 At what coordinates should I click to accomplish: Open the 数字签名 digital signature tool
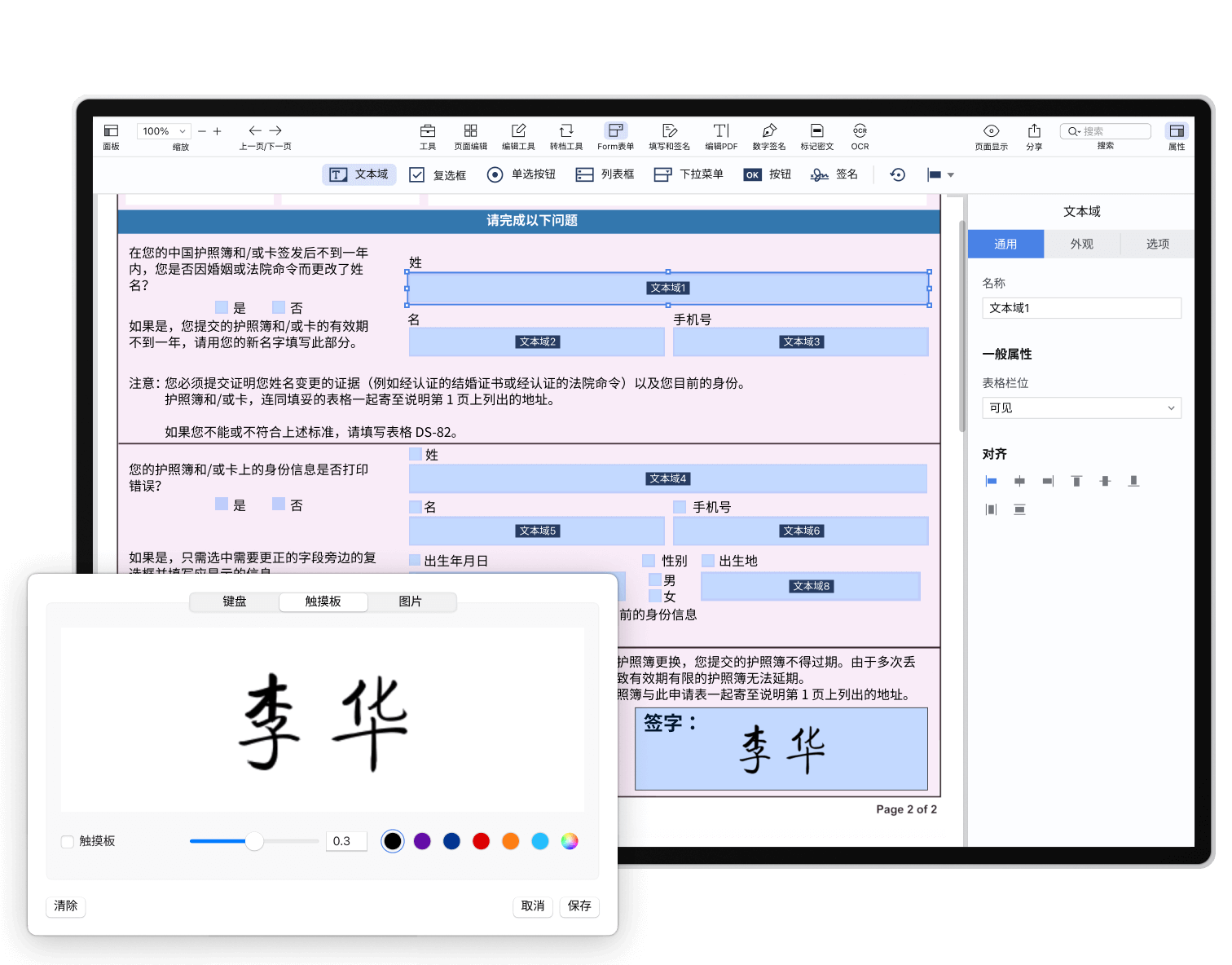[x=769, y=131]
